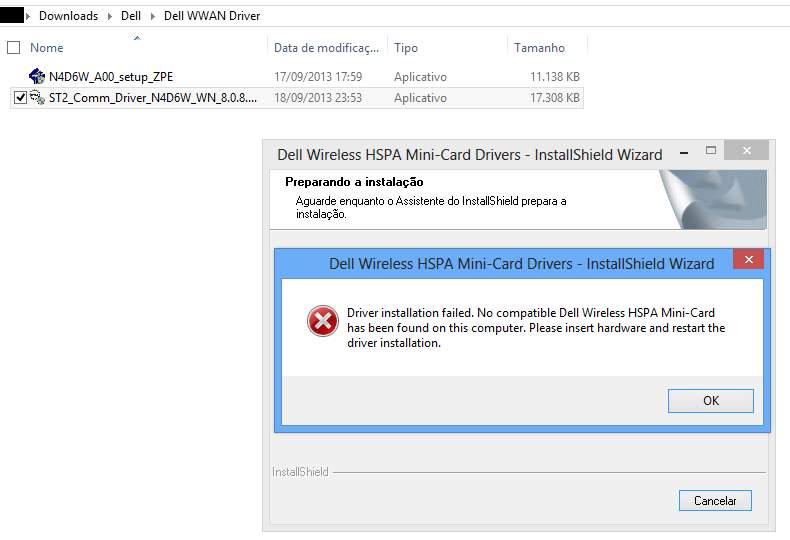Viewport: 790px width, 540px height.
Task: Close the driver installation failed error dialog
Action: pos(748,259)
